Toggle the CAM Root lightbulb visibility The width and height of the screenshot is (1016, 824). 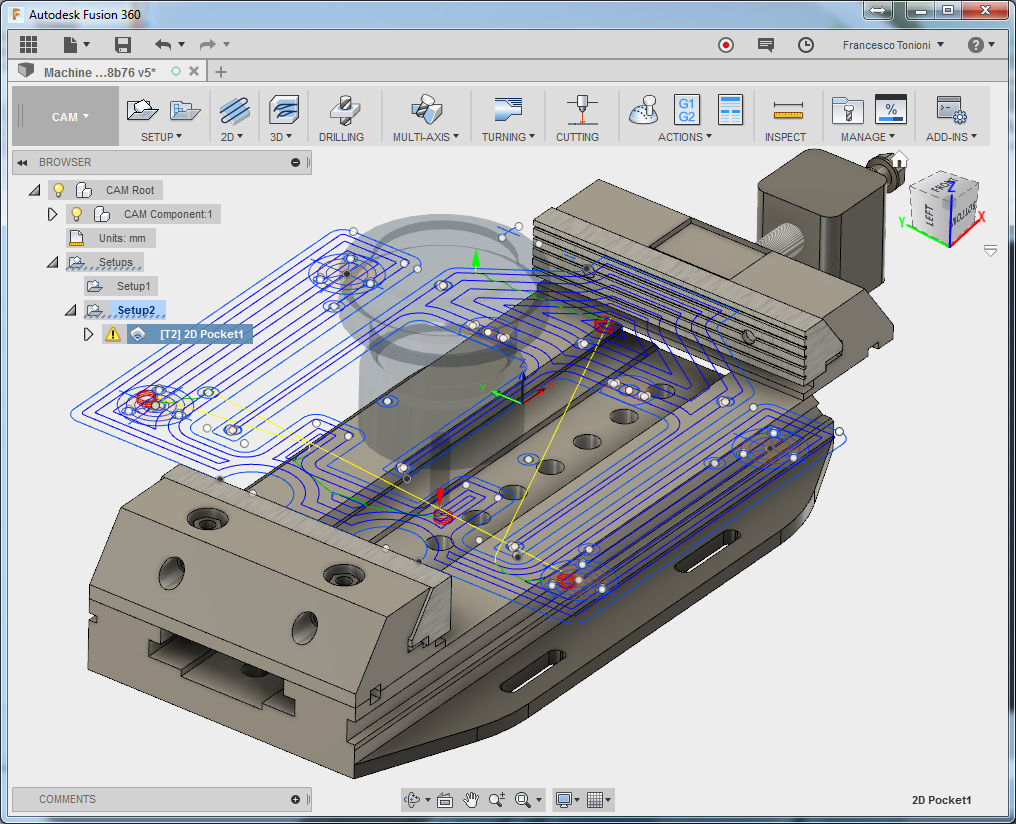click(59, 190)
